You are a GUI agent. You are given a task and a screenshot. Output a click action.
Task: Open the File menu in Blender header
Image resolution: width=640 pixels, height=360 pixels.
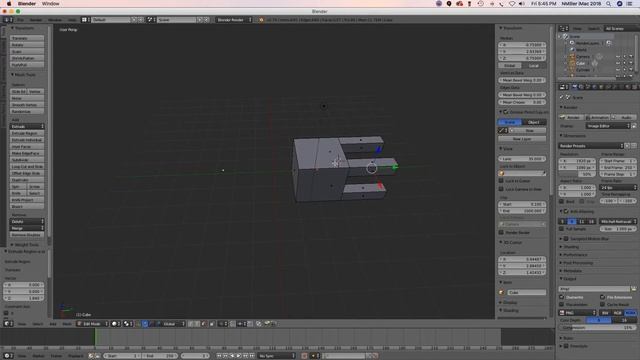click(20, 20)
